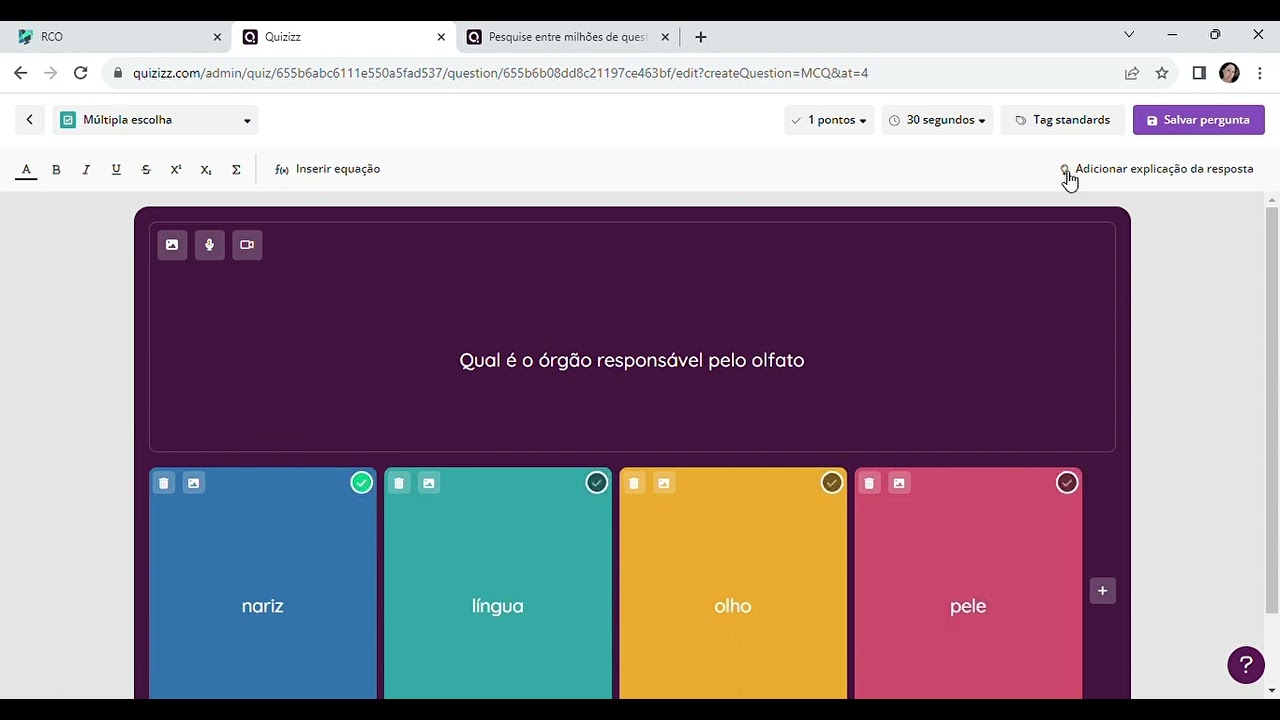
Task: Toggle underline formatting
Action: [116, 170]
